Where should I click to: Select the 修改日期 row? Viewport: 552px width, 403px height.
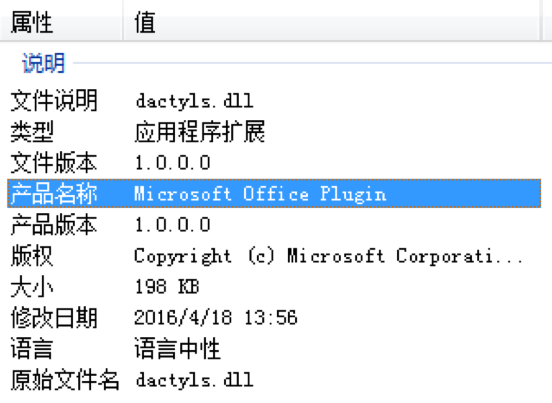click(274, 317)
